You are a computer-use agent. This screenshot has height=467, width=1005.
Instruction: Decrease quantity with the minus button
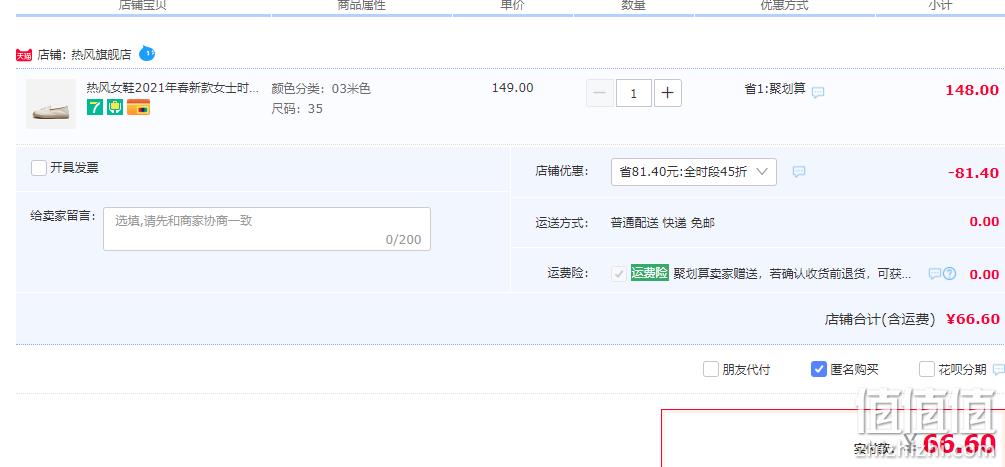click(x=600, y=93)
